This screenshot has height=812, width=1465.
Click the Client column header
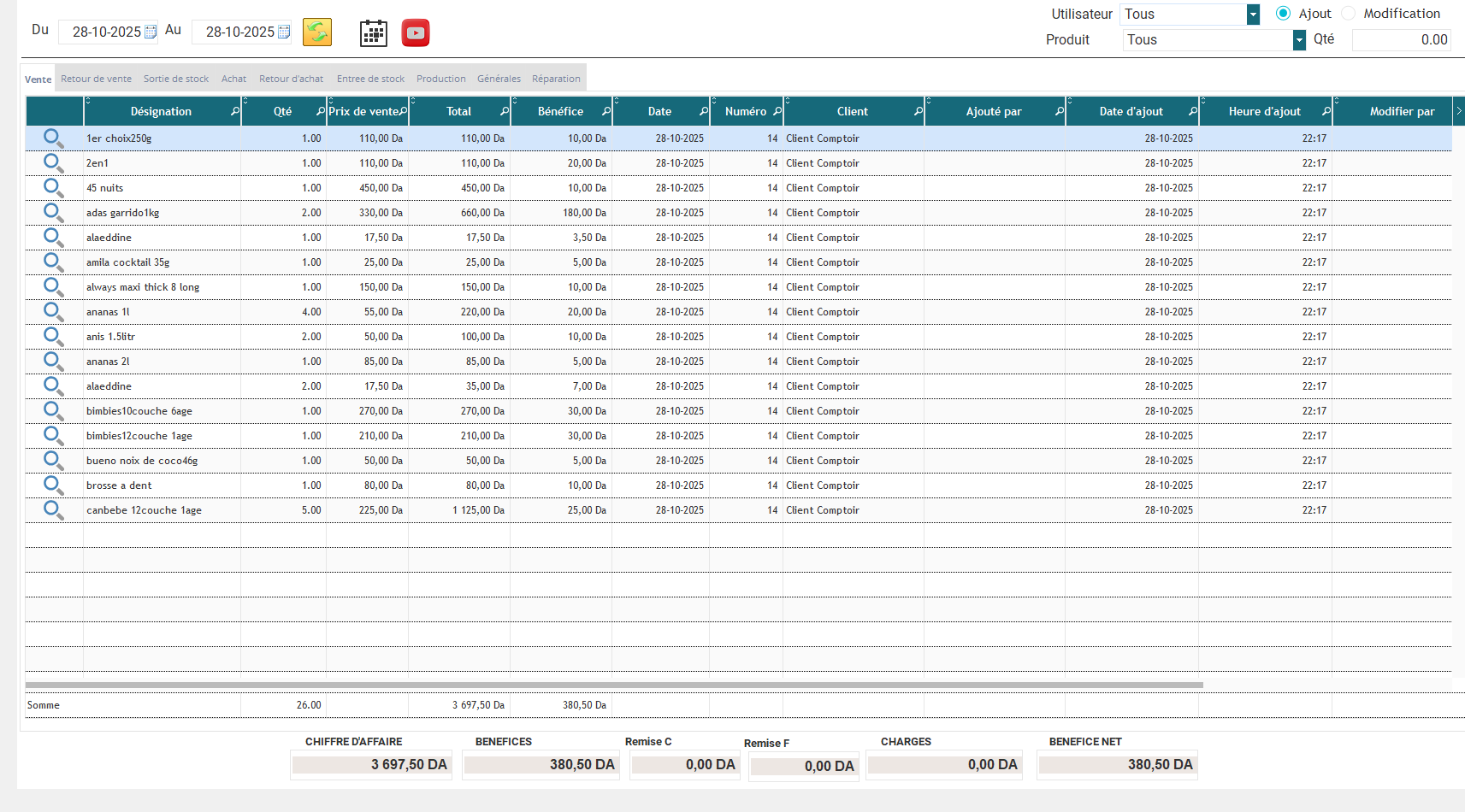(852, 112)
